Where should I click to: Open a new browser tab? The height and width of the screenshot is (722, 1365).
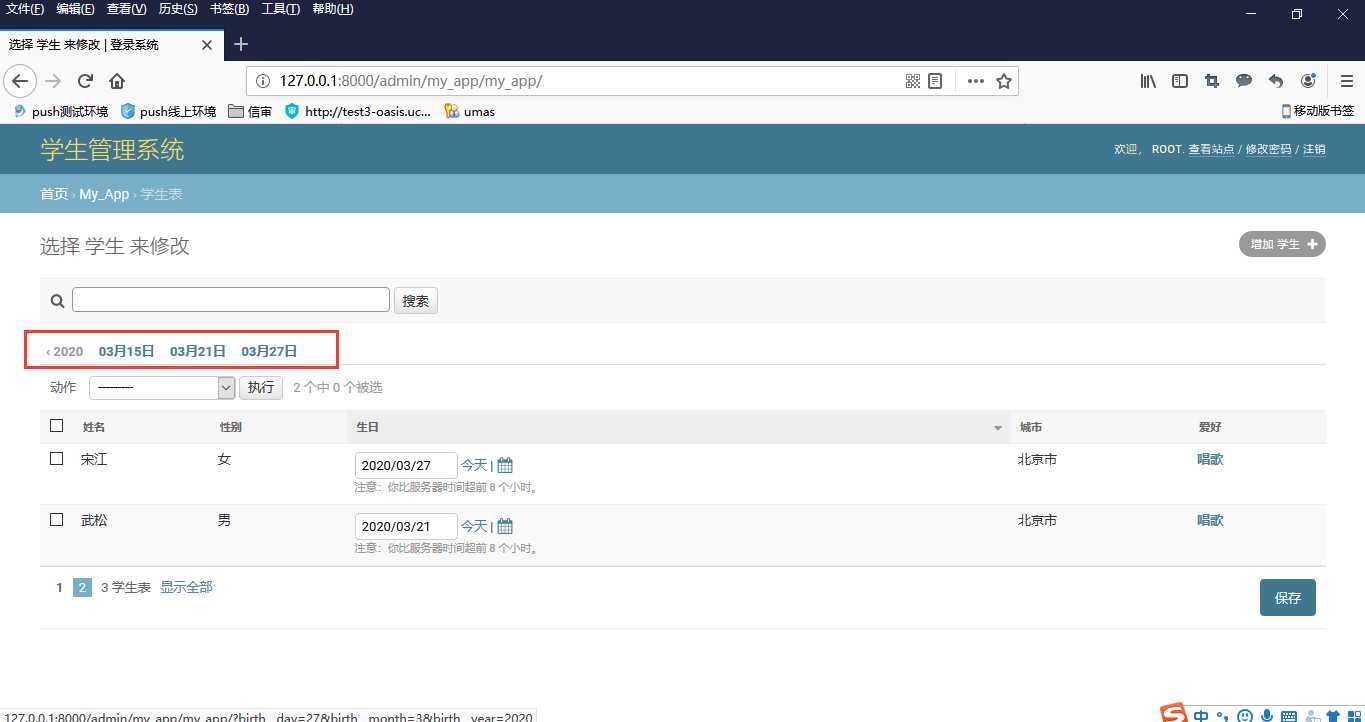[241, 44]
